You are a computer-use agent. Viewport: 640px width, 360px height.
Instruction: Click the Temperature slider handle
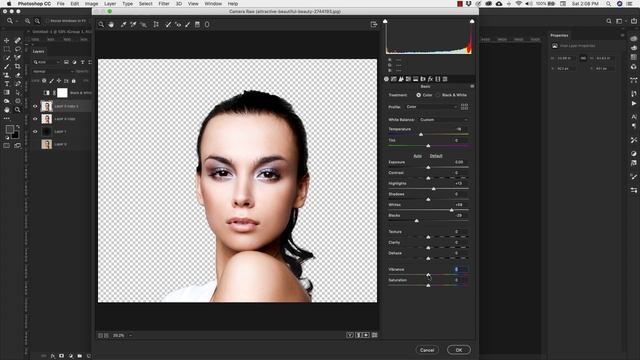(421, 134)
